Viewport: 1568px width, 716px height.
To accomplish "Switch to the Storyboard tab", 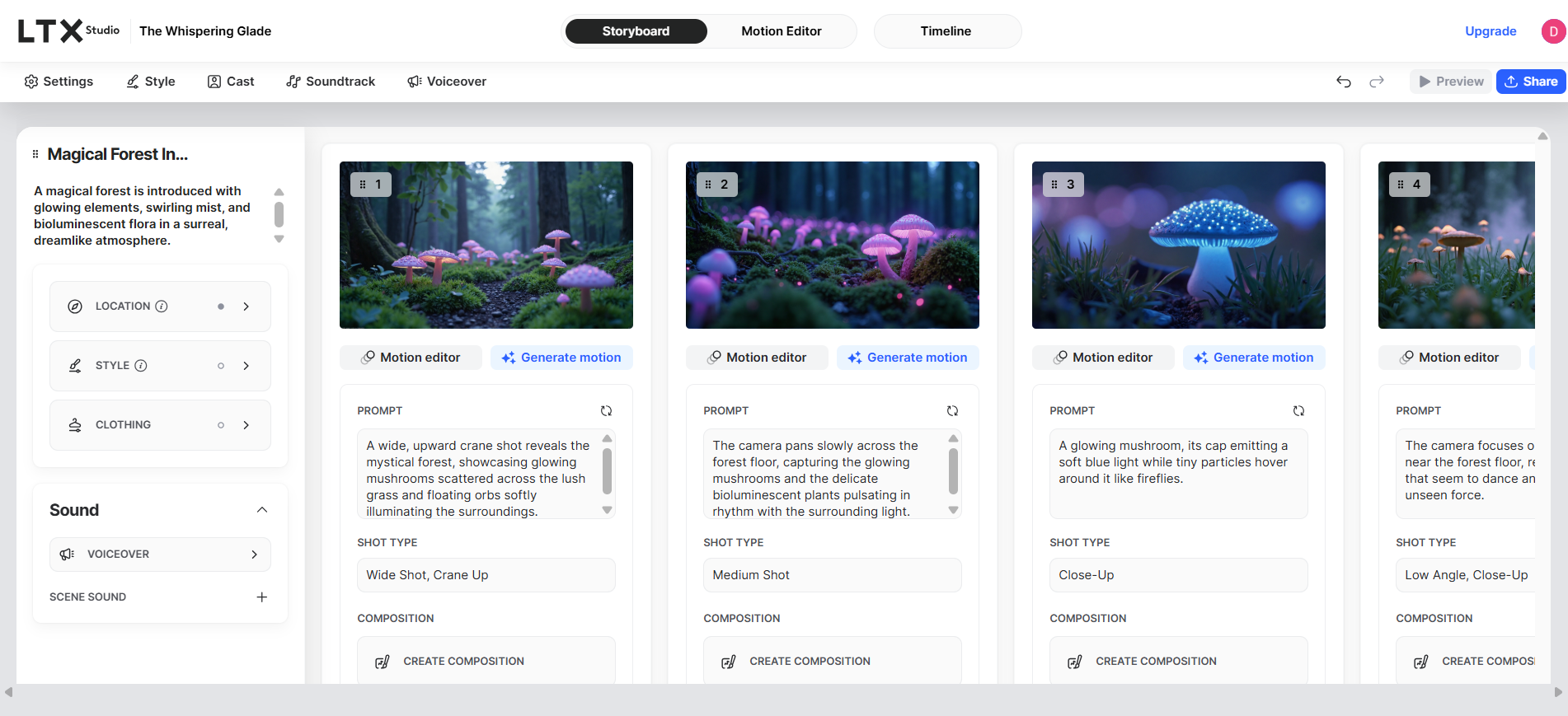I will pyautogui.click(x=636, y=31).
